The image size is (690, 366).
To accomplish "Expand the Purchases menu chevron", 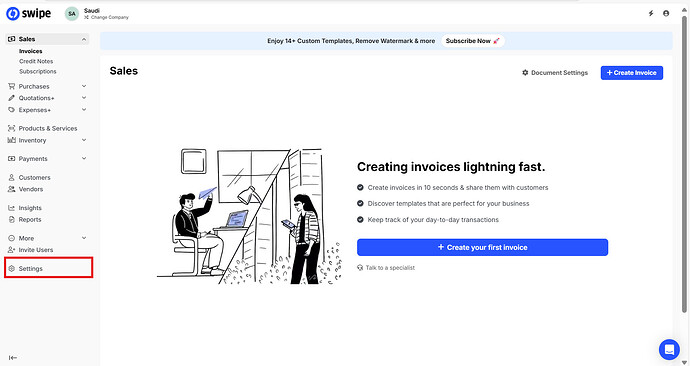I will pos(84,86).
